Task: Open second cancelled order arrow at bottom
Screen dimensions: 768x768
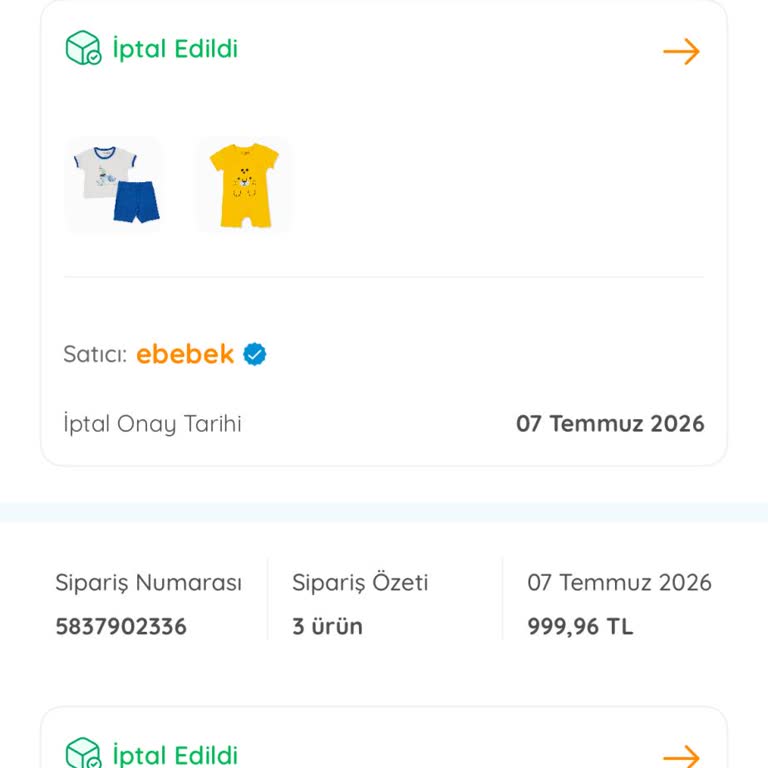Action: [x=681, y=757]
